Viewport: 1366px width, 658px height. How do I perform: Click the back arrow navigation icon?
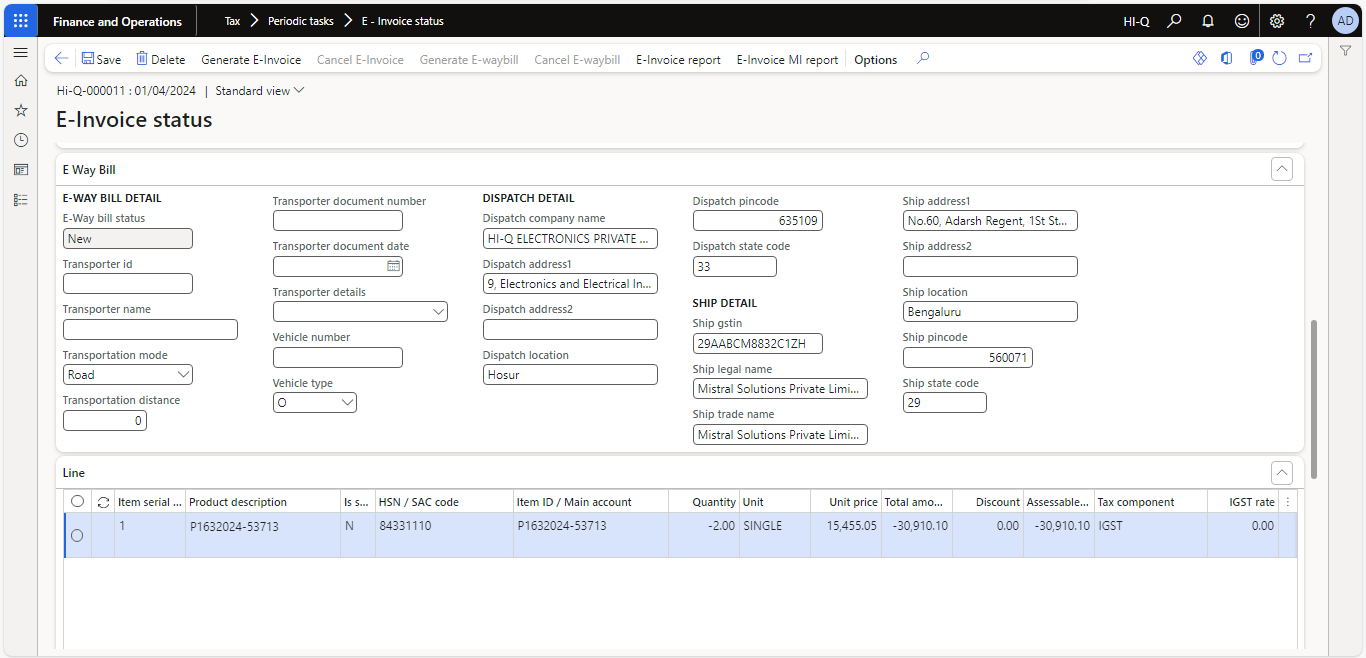[x=62, y=59]
